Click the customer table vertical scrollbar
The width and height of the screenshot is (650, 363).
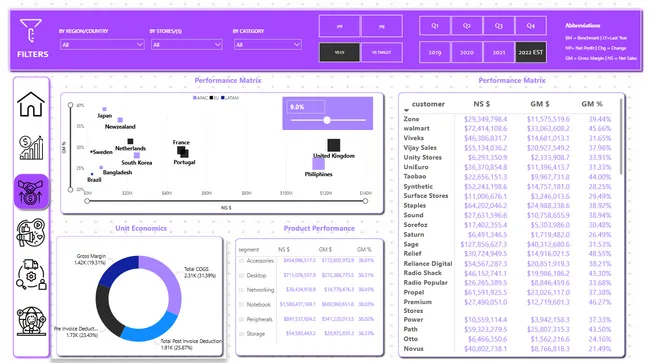coord(621,137)
